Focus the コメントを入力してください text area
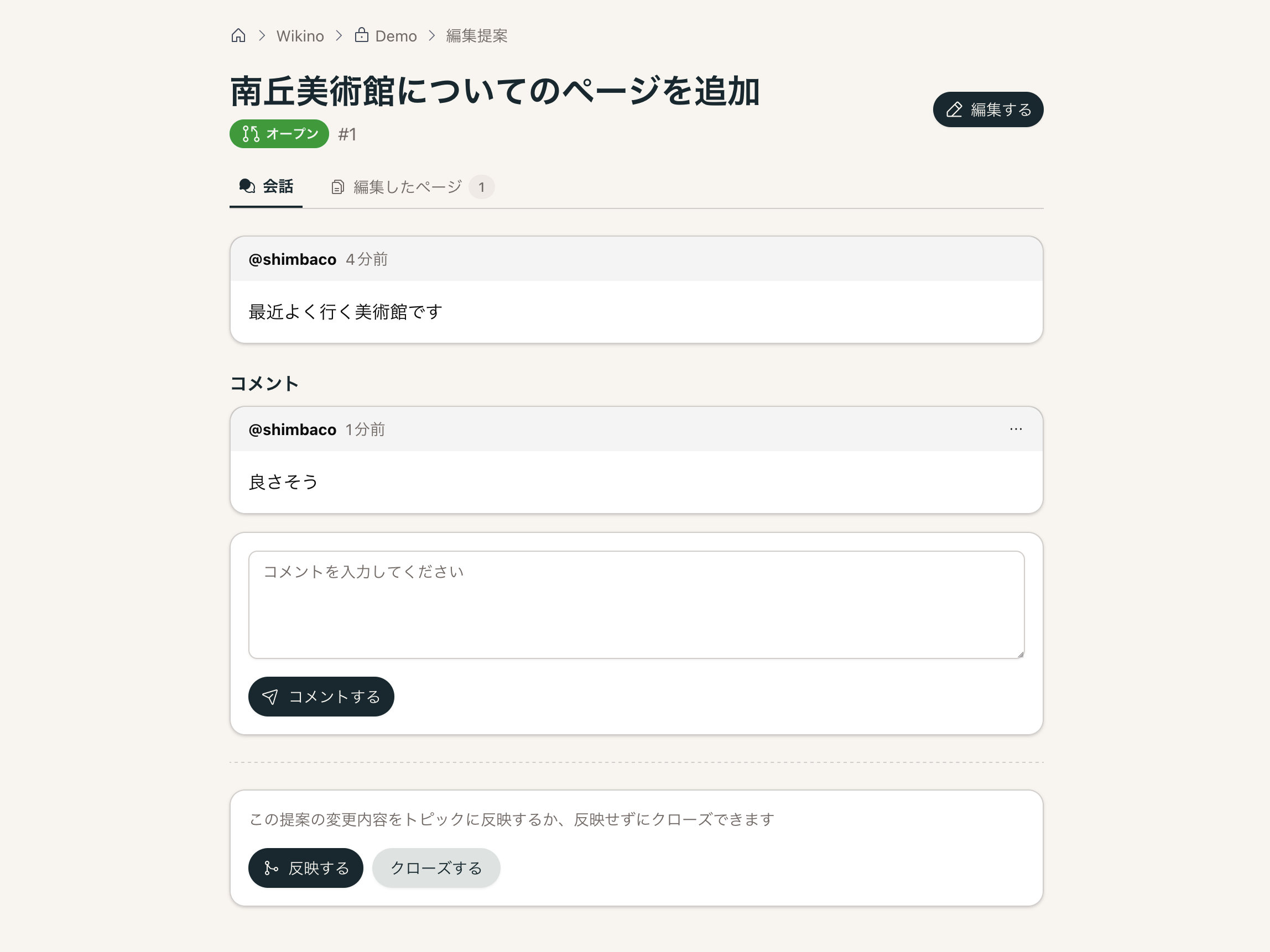This screenshot has width=1270, height=952. (636, 604)
